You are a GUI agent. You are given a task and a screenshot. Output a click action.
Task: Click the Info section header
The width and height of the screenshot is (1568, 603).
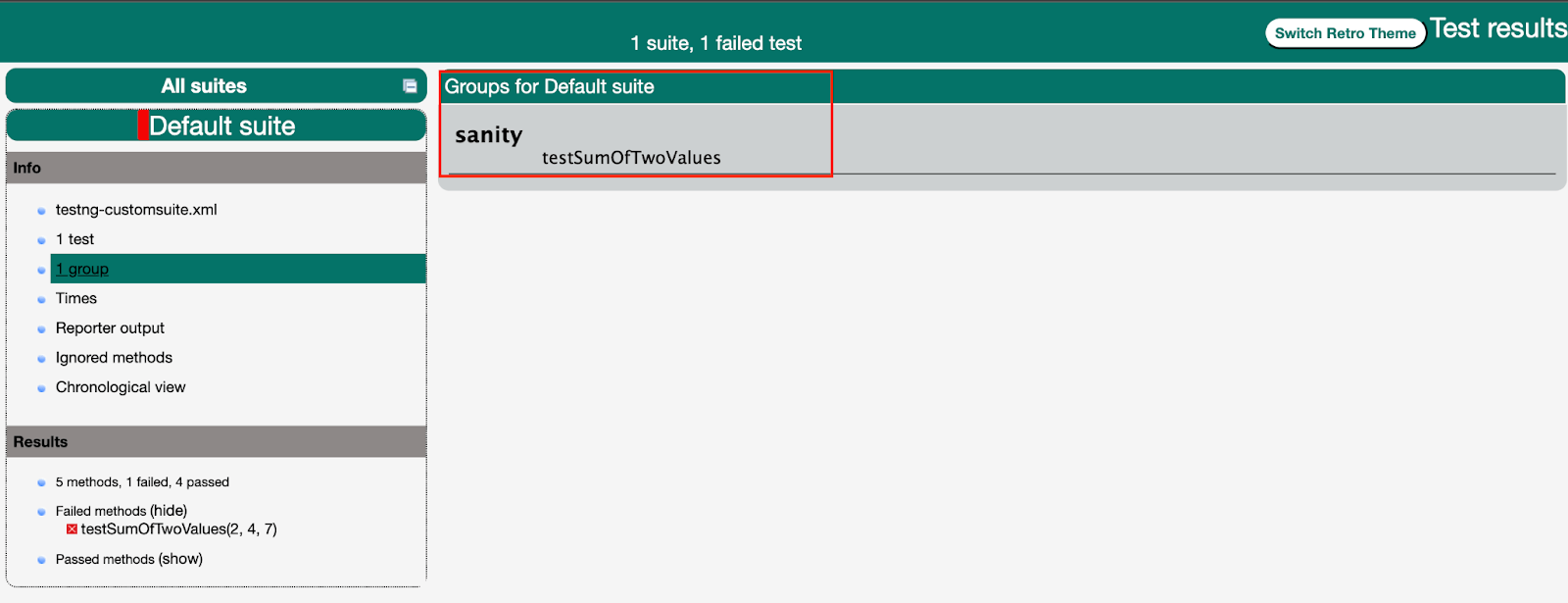[x=217, y=168]
